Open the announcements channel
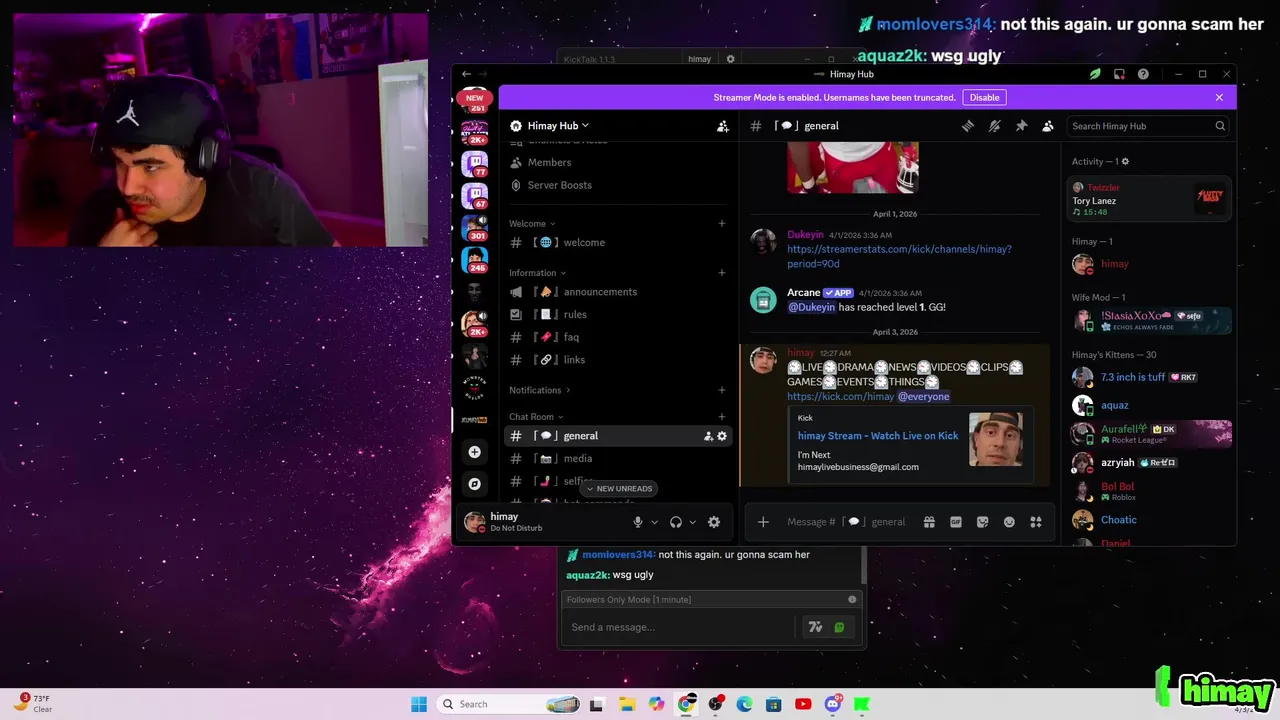 618,292
